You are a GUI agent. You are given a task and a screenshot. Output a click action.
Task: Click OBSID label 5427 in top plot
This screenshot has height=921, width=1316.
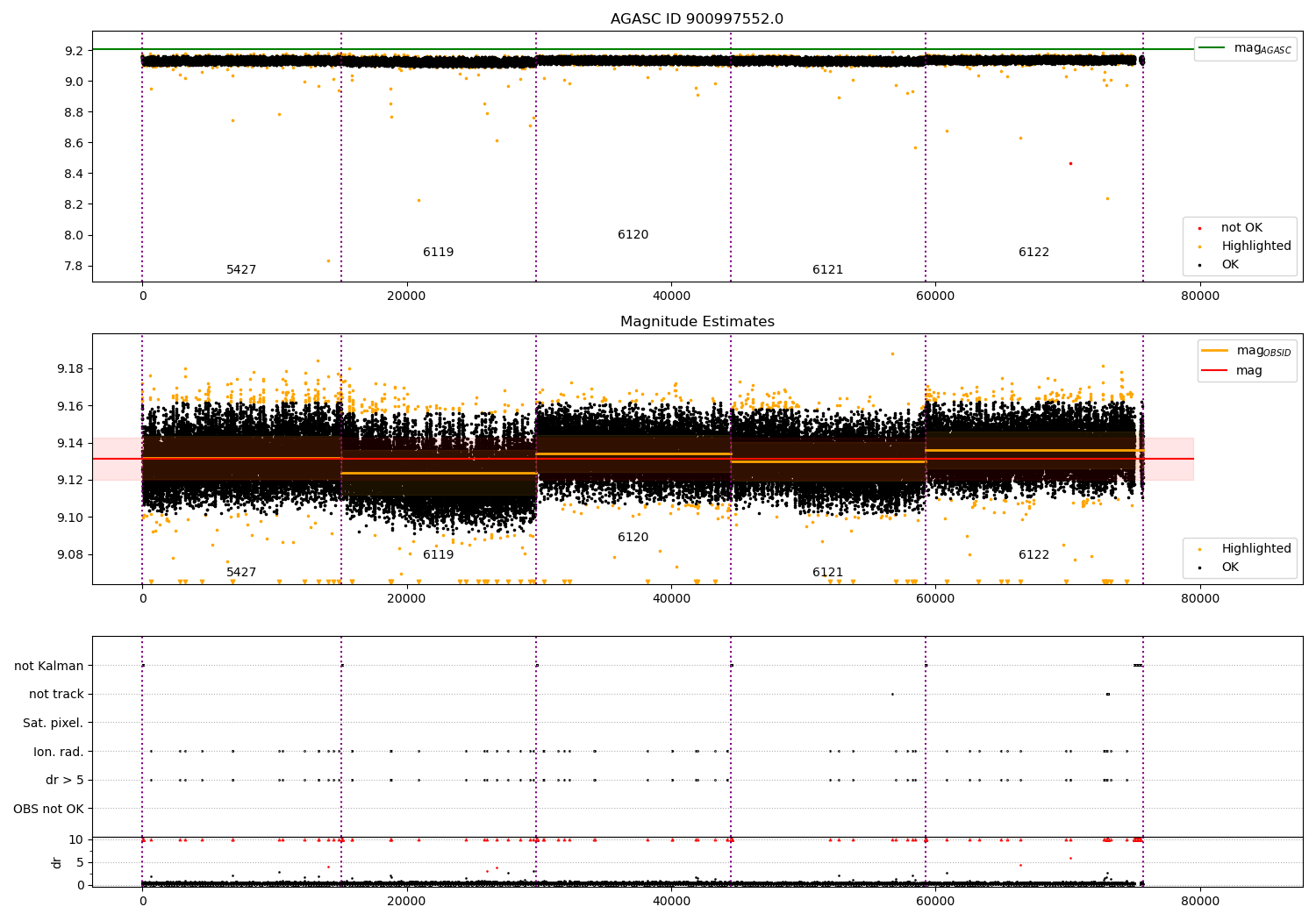241,270
